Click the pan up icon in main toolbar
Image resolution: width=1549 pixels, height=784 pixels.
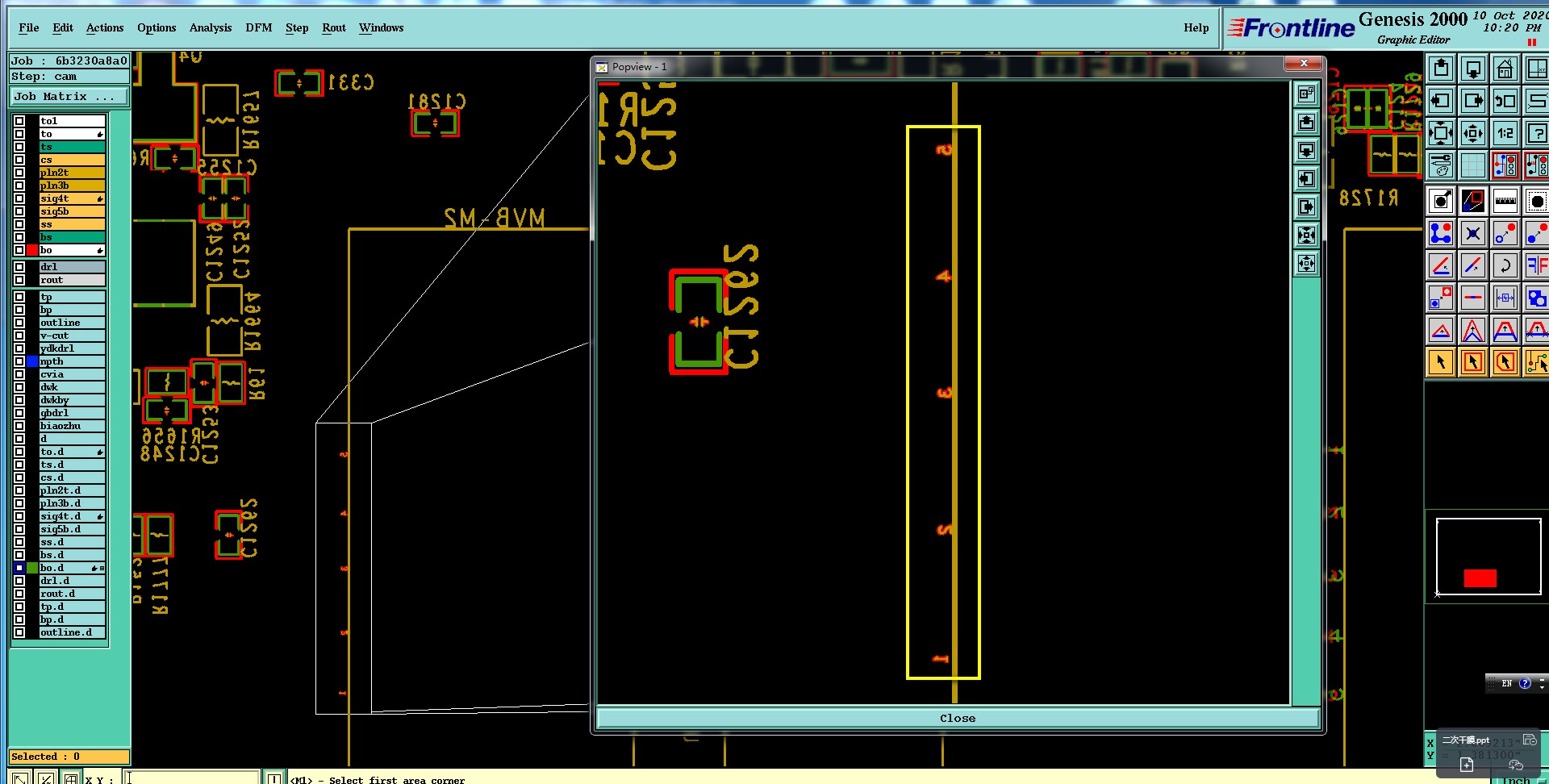click(x=1441, y=69)
